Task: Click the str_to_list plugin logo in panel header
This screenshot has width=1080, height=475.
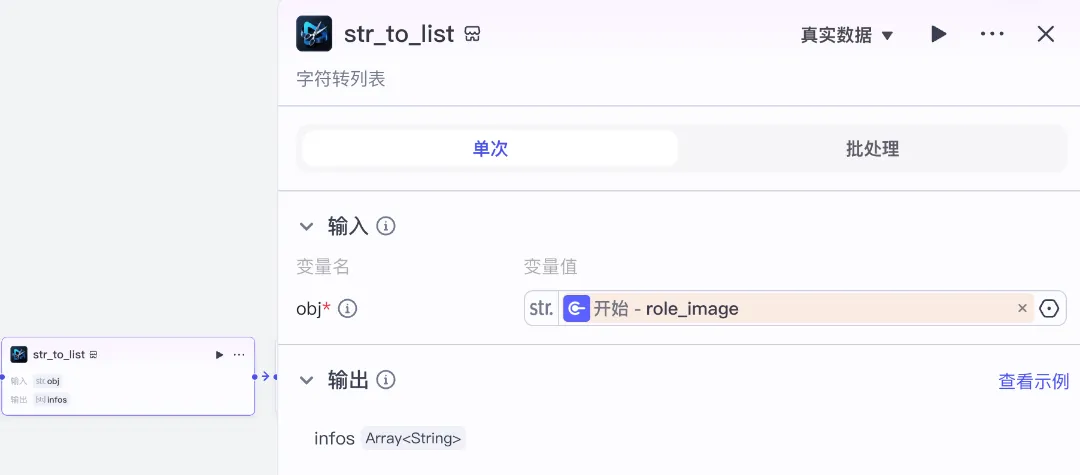Action: click(314, 34)
